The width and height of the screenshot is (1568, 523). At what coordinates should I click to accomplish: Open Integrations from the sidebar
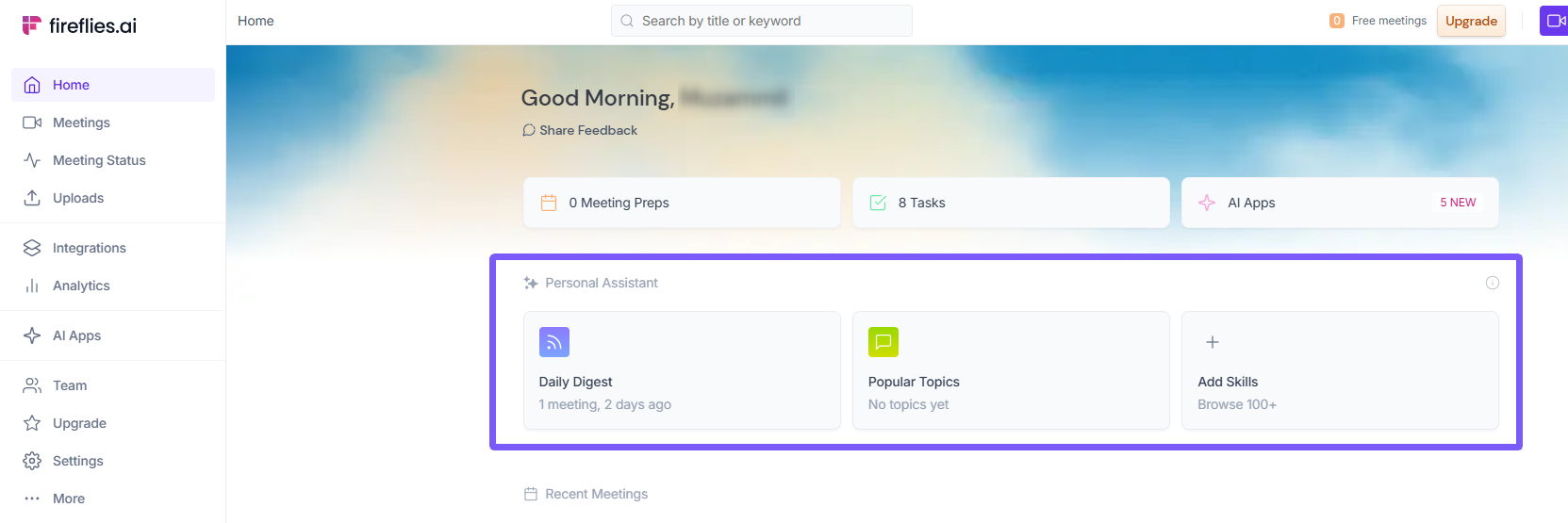tap(89, 248)
